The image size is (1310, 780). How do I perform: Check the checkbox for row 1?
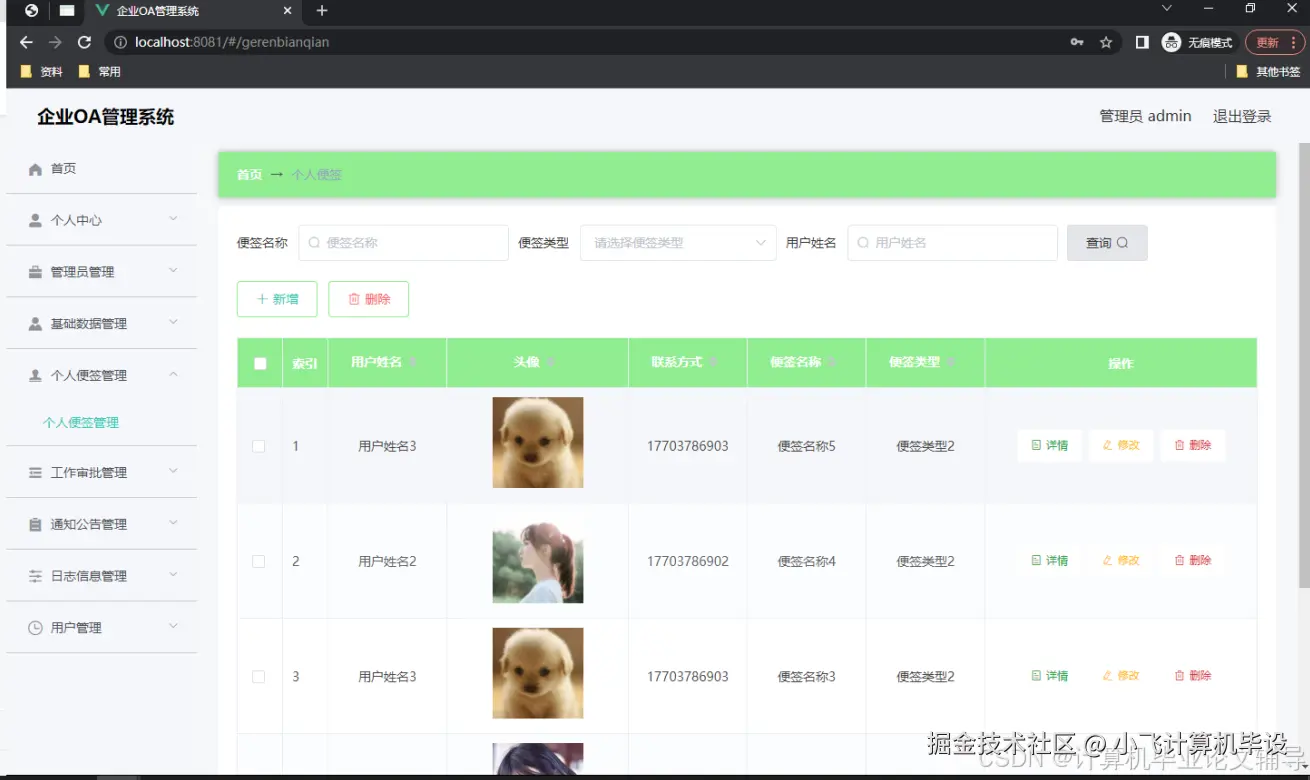[x=259, y=446]
